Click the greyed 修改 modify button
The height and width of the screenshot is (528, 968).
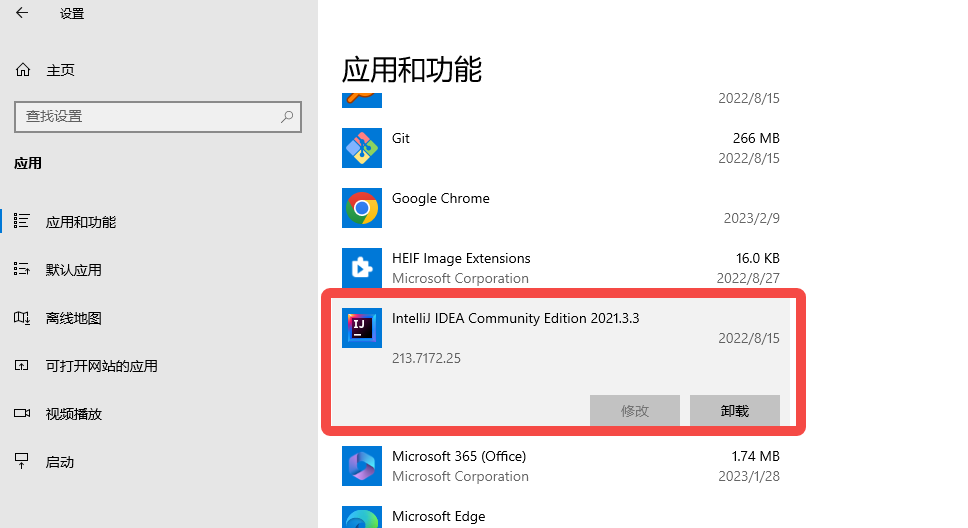click(635, 411)
